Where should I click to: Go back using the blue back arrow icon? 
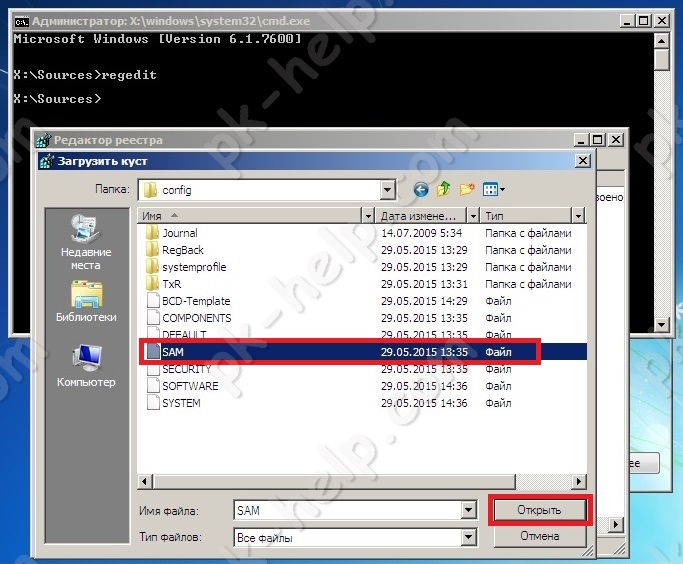[420, 190]
